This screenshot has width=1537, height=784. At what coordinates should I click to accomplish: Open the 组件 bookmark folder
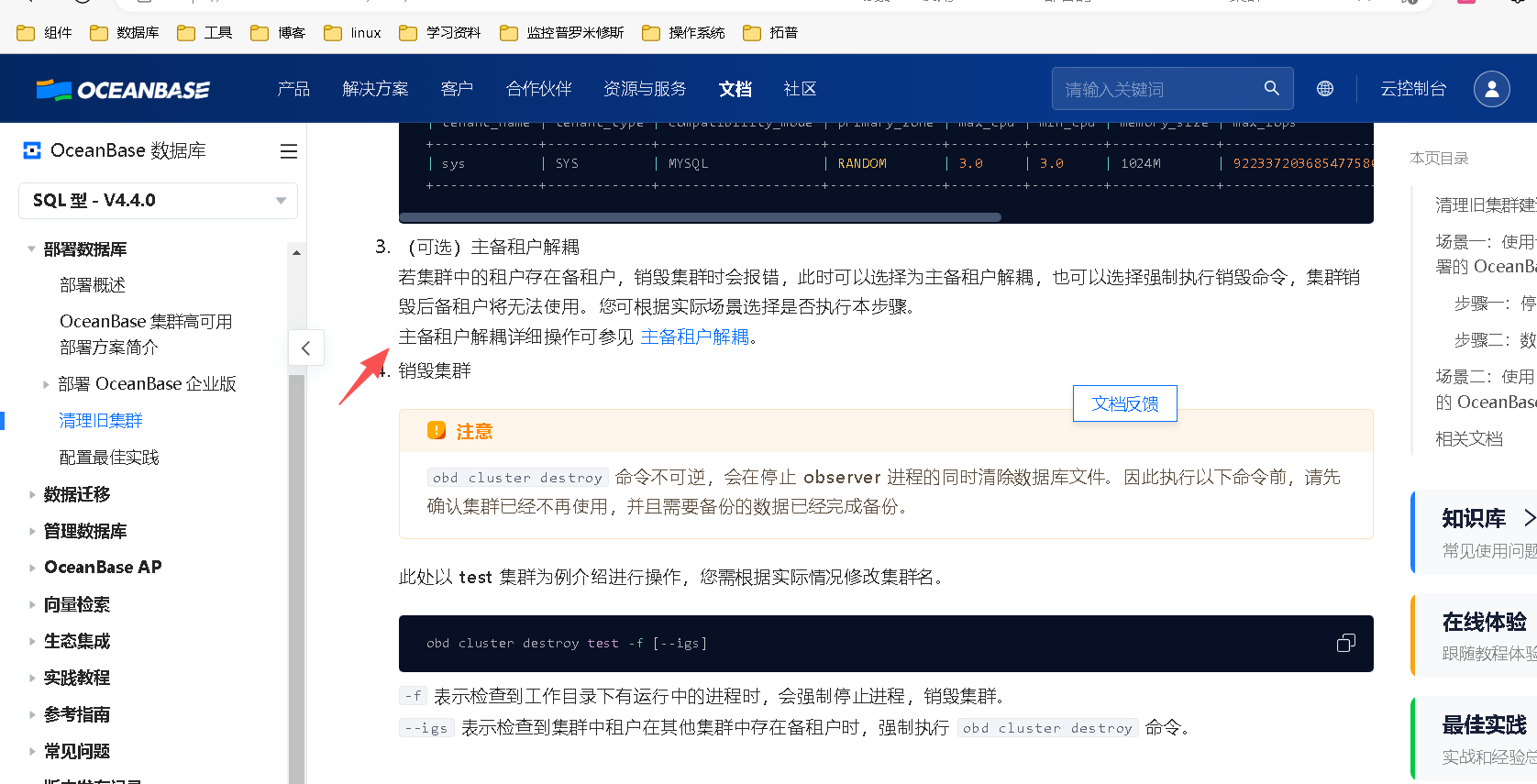(45, 33)
